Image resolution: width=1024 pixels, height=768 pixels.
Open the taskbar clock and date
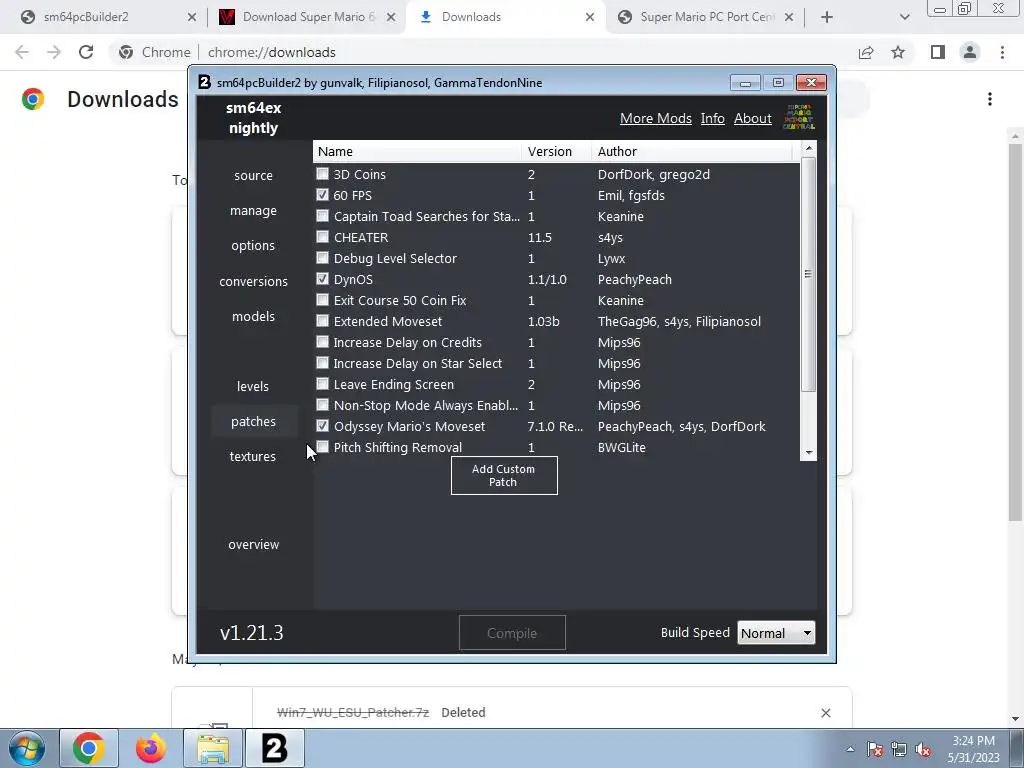click(x=973, y=749)
